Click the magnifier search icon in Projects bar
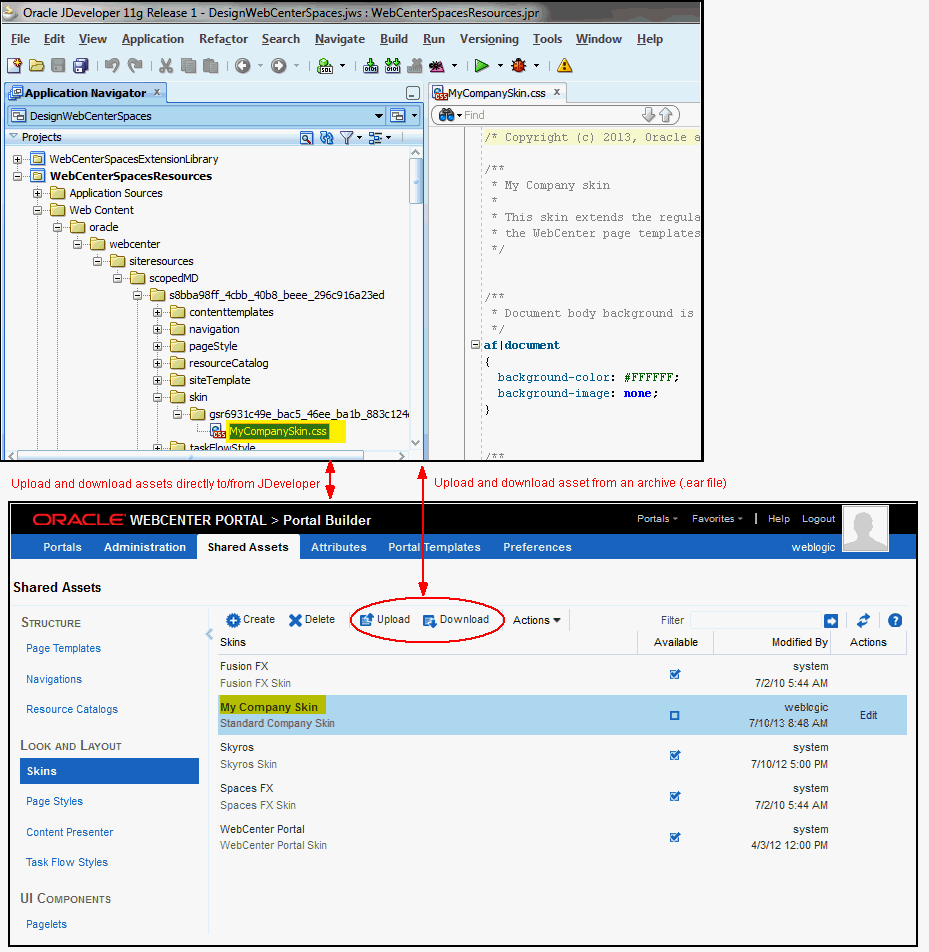This screenshot has height=952, width=929. pos(307,138)
